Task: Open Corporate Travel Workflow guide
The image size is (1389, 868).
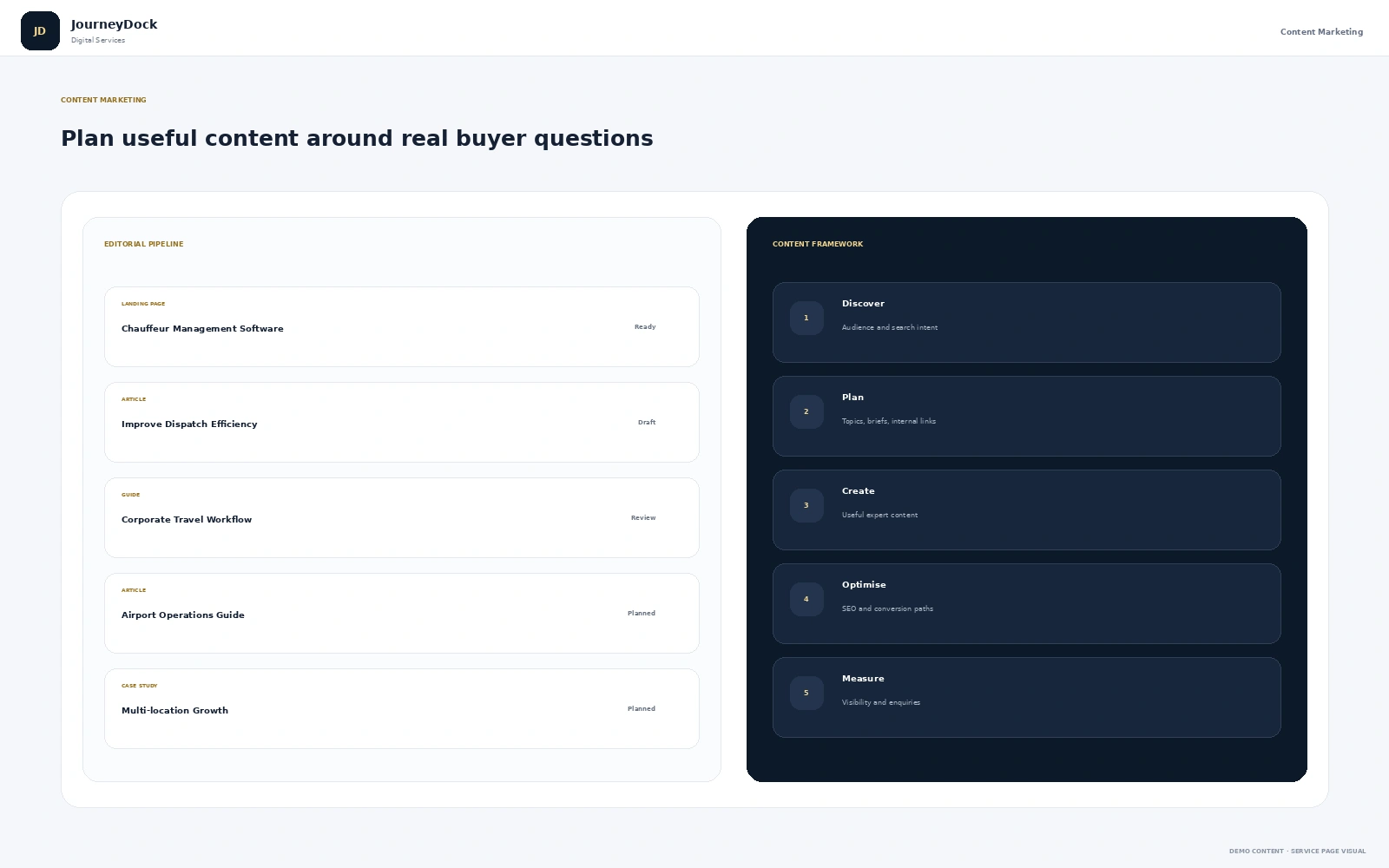Action: tap(402, 517)
